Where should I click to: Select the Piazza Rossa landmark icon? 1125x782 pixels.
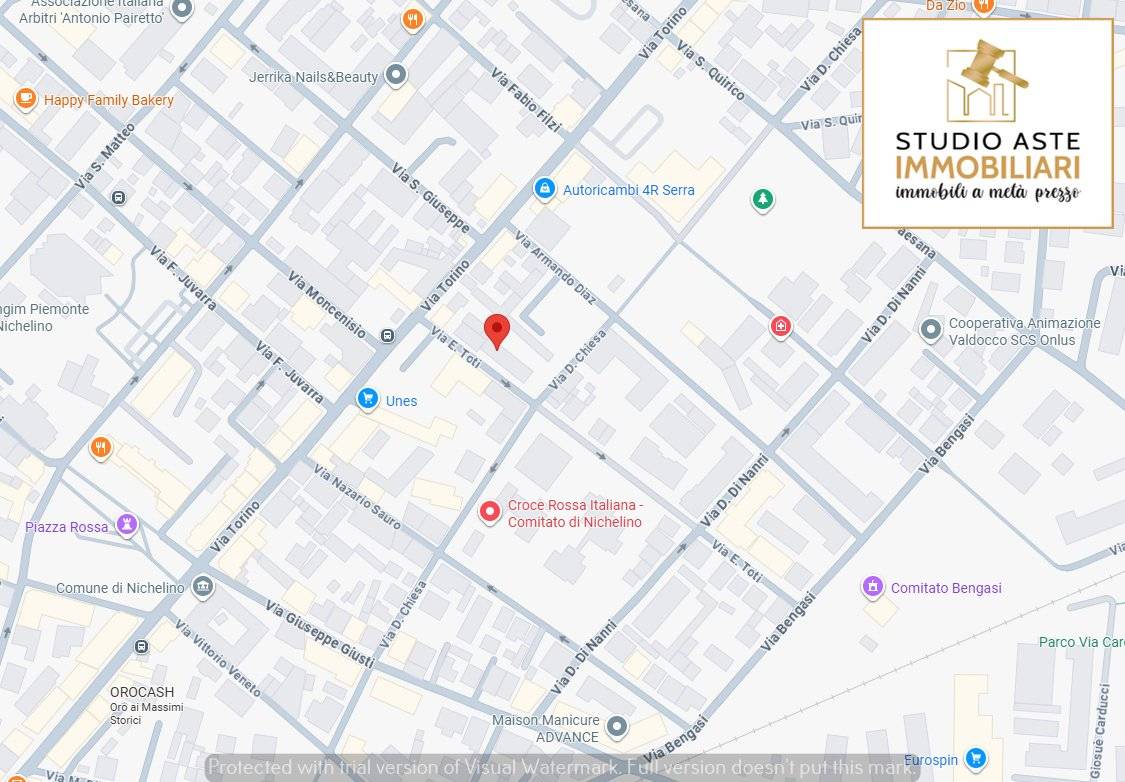tap(126, 525)
